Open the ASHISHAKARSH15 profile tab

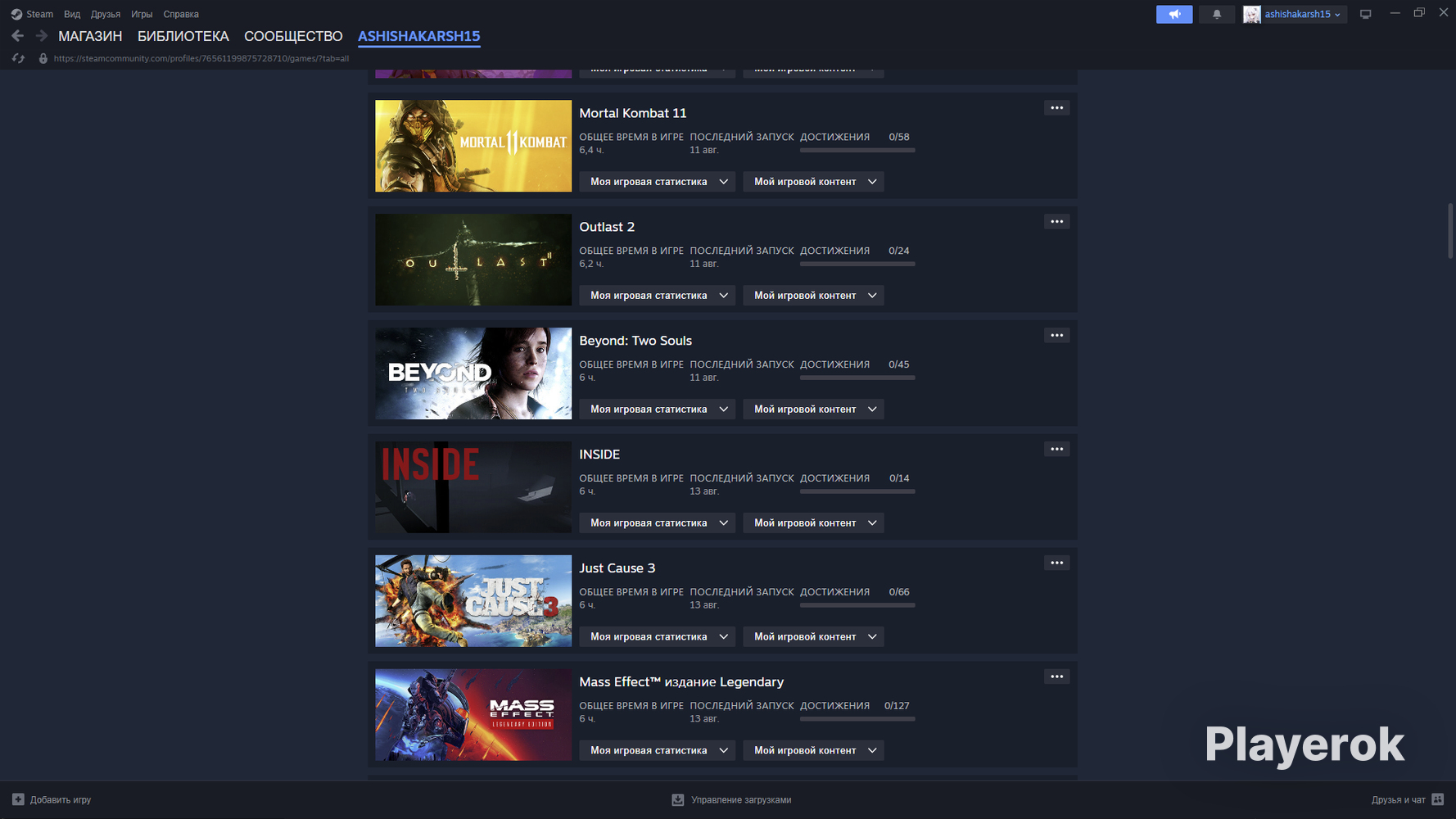tap(419, 36)
